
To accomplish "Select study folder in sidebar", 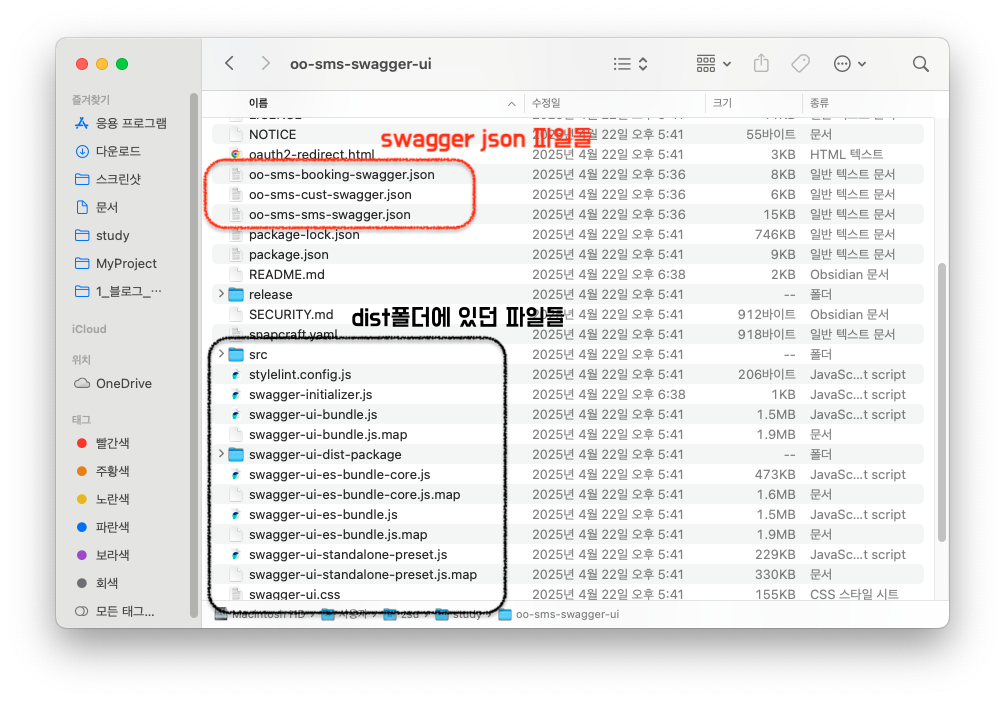I will pos(102,235).
